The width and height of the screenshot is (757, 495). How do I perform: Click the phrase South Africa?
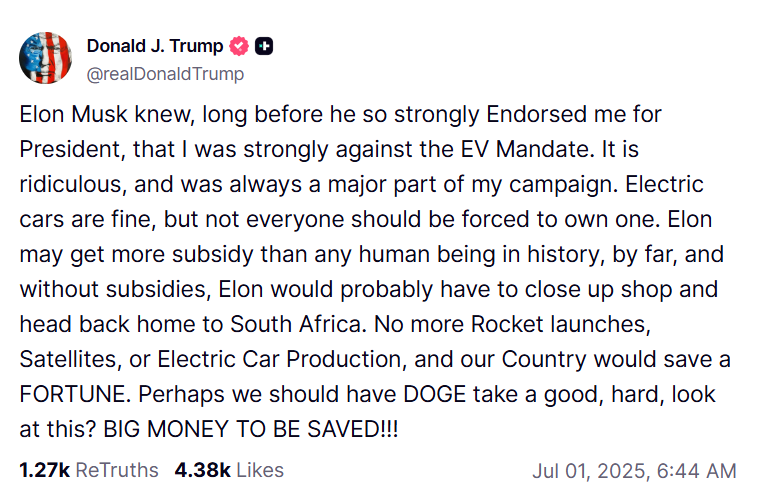tap(295, 324)
